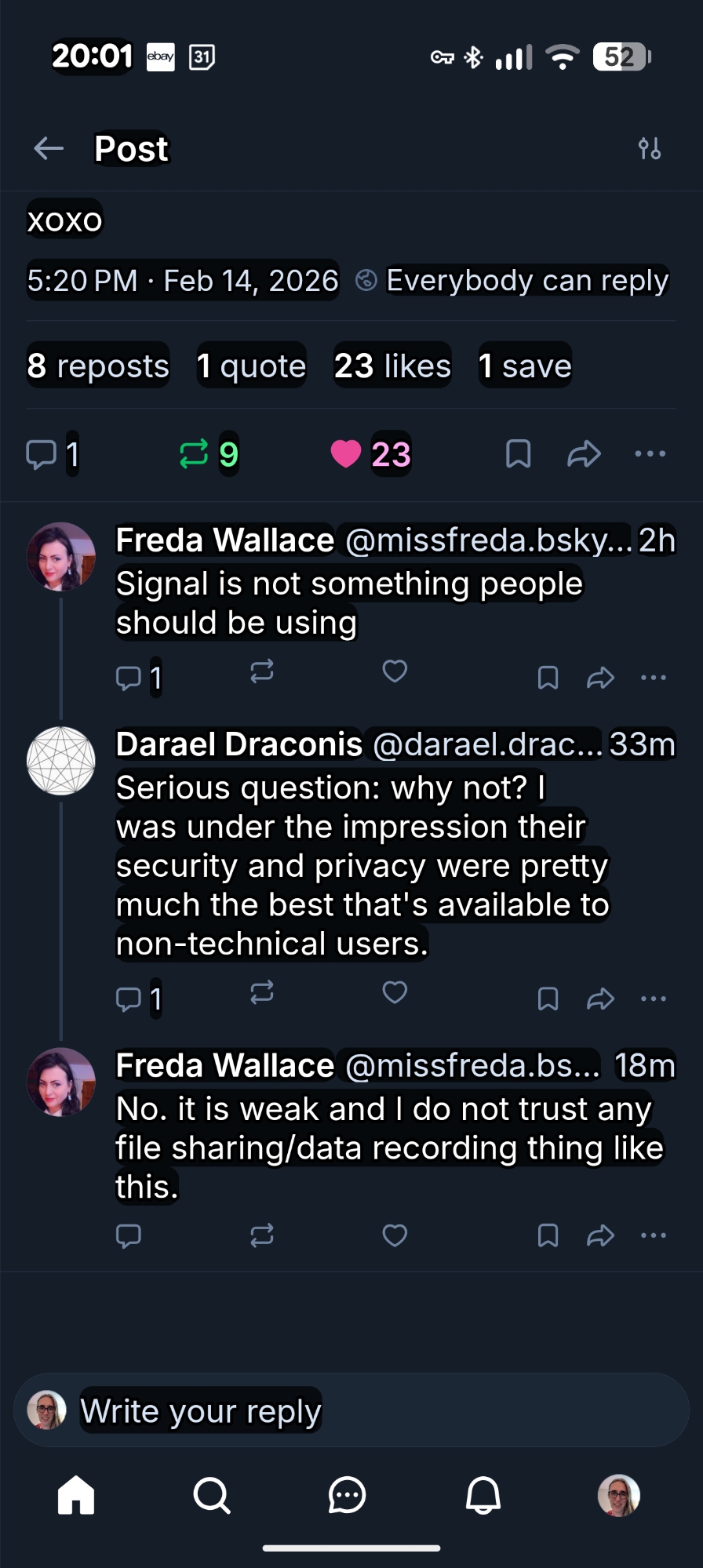Open thread sort settings icon
Viewport: 703px width, 1568px height.
click(x=650, y=148)
